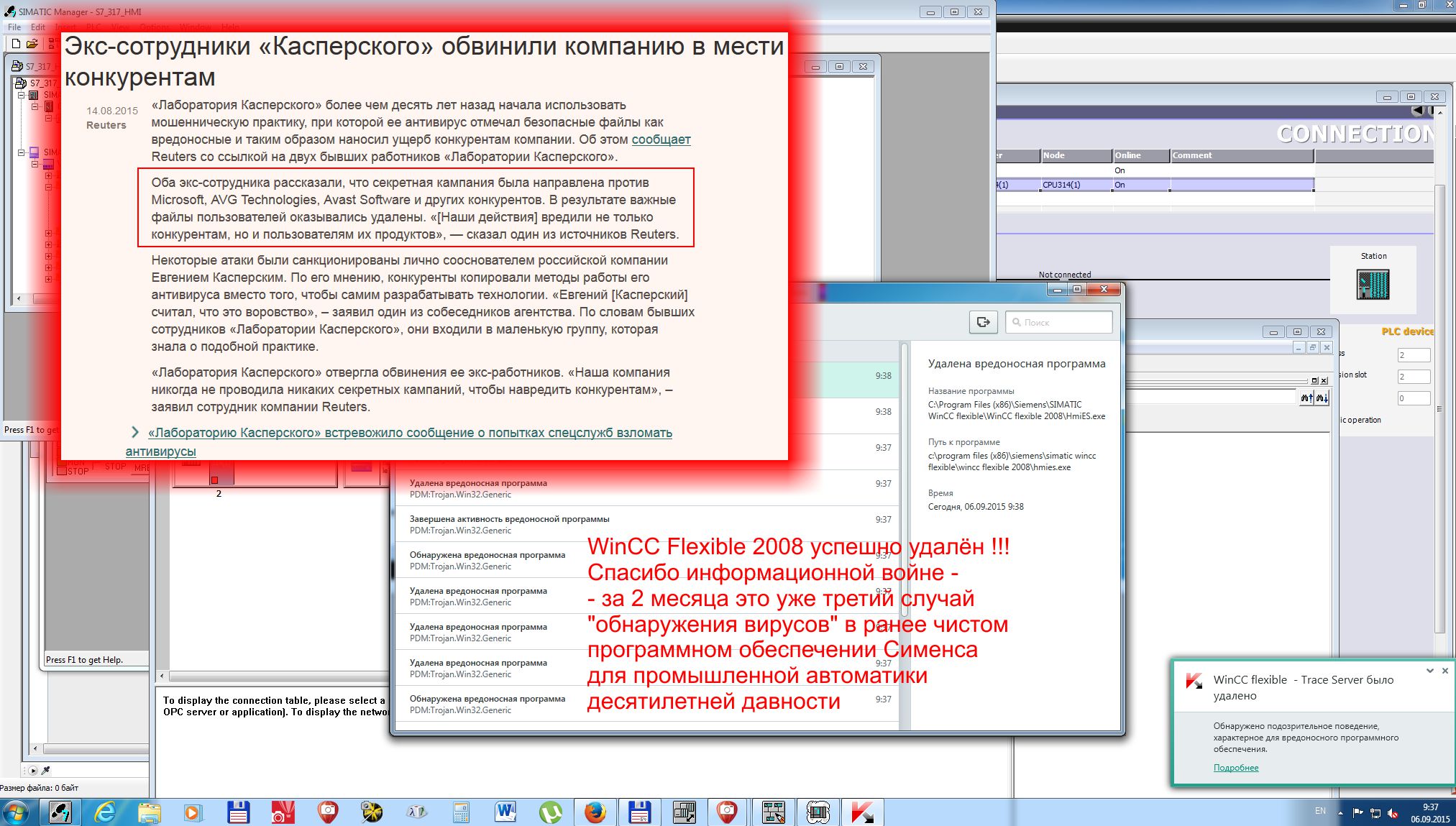Click the Kaspersky logo in the notification popup
The width and height of the screenshot is (1456, 826).
point(1194,681)
